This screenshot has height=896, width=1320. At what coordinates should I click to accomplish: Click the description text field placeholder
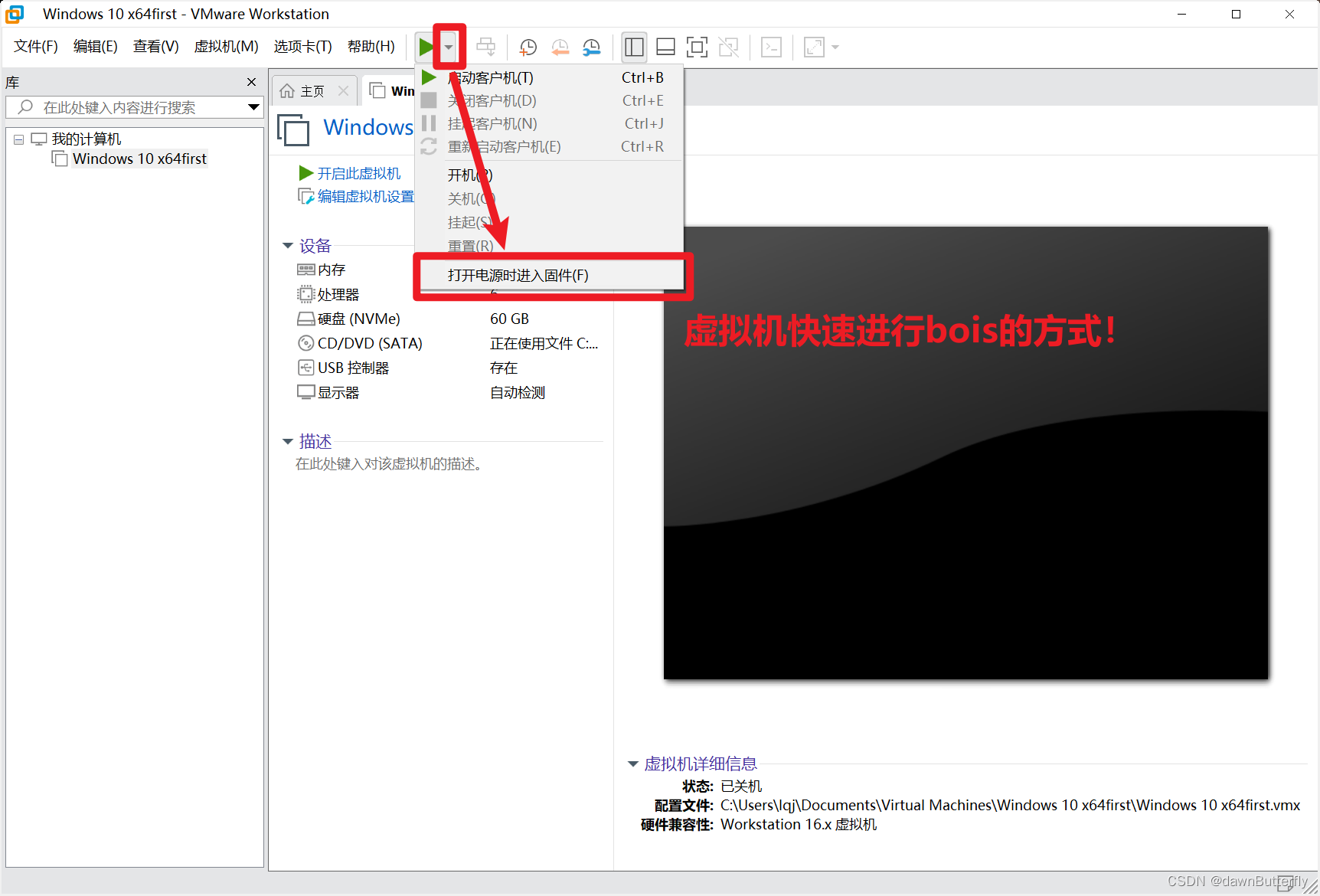coord(391,464)
